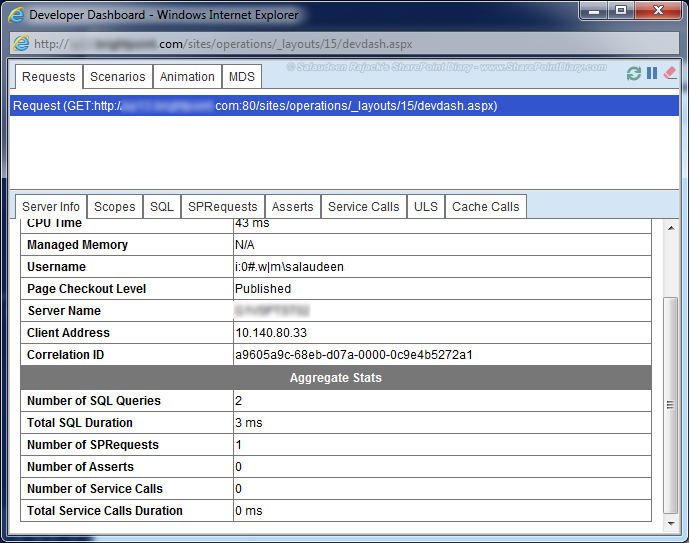Click the page icon in the address bar
This screenshot has height=543, width=690.
click(21, 44)
